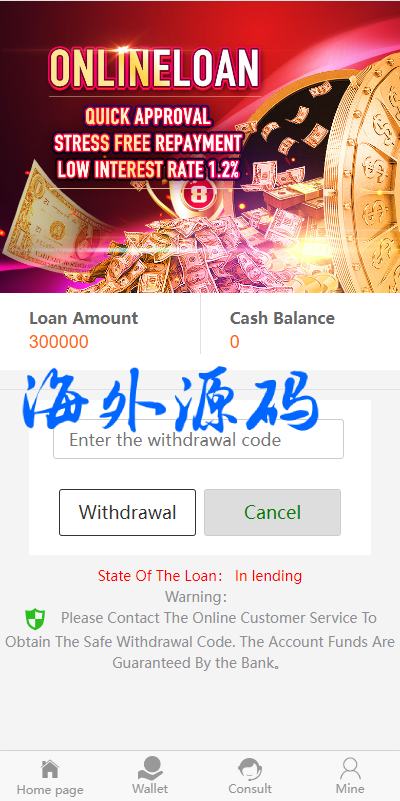Click the Loan Amount 300000 value
Viewport: 400px width, 801px height.
click(59, 342)
